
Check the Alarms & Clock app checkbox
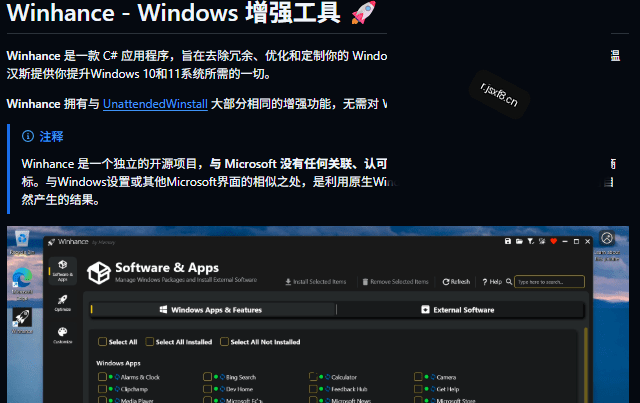(x=102, y=376)
